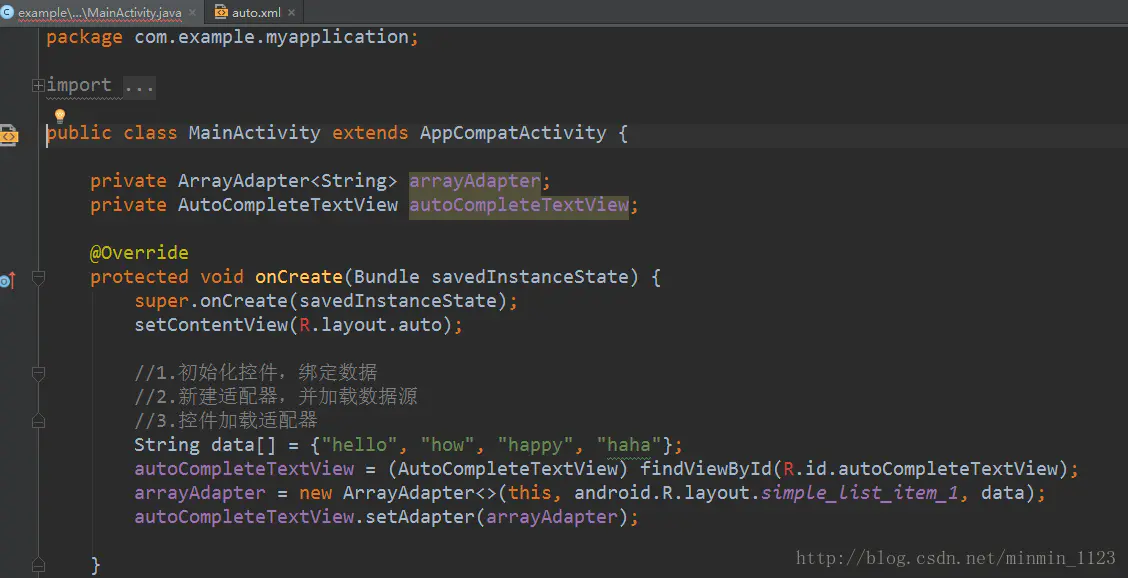Viewport: 1128px width, 578px height.
Task: Click the fold end marker at onCreate closing brace
Action: [x=38, y=564]
